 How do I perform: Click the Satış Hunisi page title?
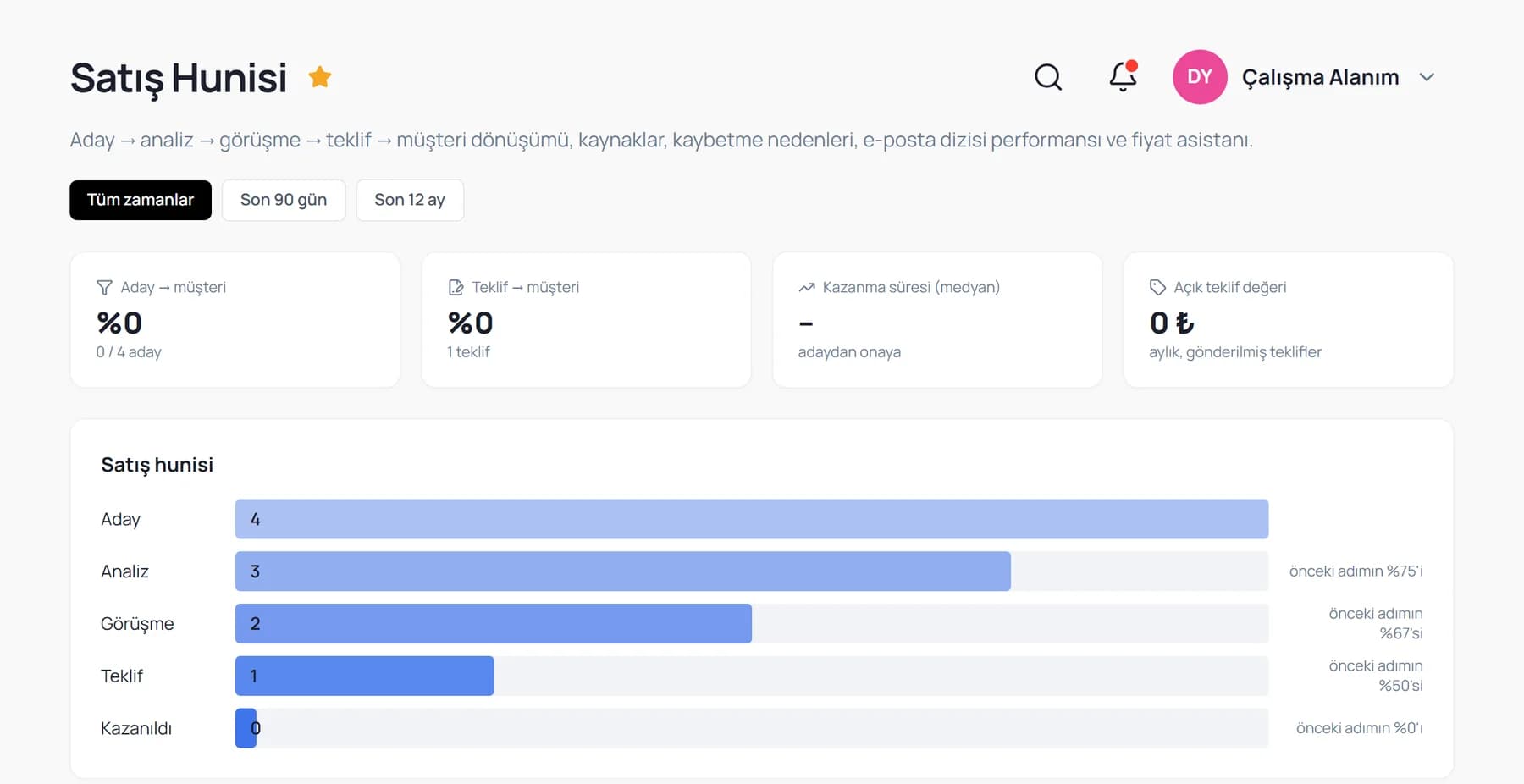pos(179,78)
